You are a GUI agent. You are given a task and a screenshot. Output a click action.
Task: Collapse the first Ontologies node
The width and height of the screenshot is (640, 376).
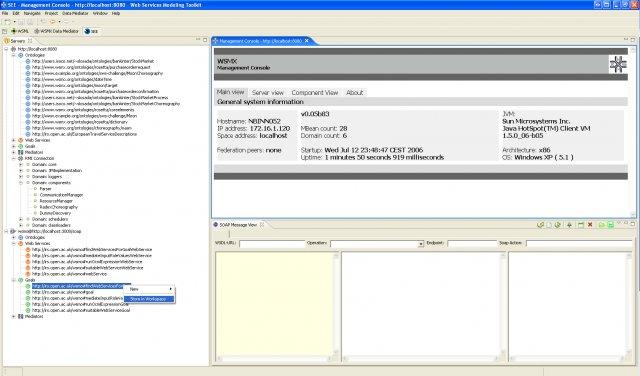tap(13, 55)
